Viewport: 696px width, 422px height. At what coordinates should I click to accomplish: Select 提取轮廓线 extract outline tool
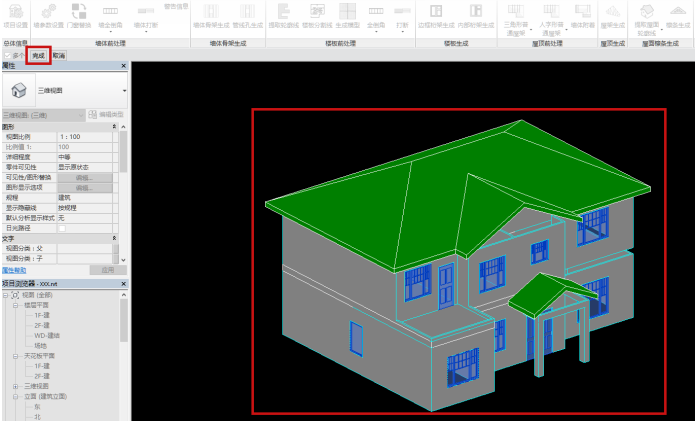coord(284,17)
